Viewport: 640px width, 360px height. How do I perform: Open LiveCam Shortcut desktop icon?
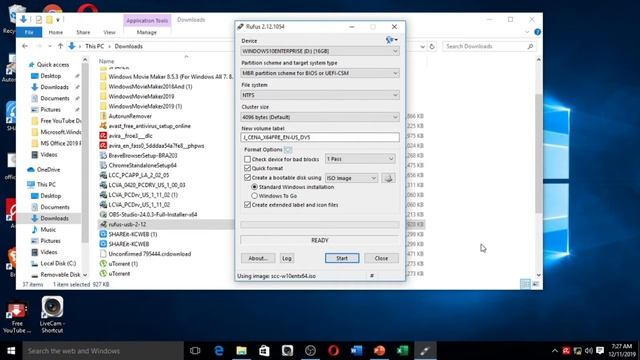pyautogui.click(x=52, y=315)
